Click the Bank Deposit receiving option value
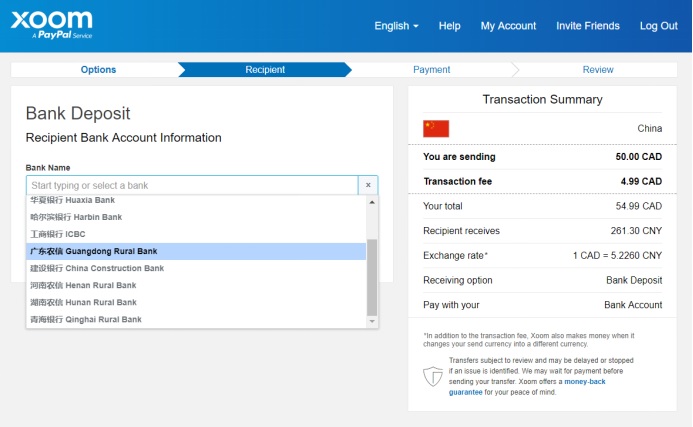The height and width of the screenshot is (427, 693). [634, 280]
